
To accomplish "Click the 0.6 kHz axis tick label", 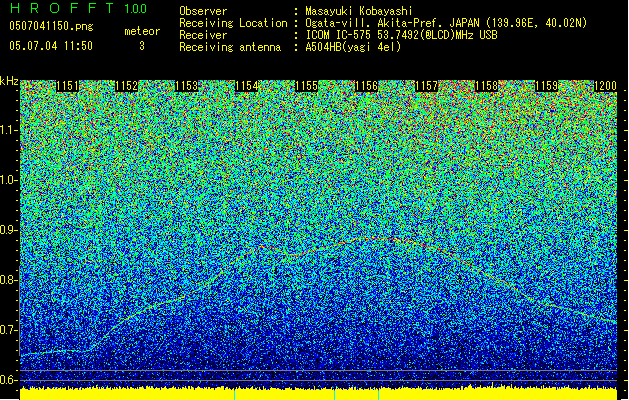I will [8, 380].
